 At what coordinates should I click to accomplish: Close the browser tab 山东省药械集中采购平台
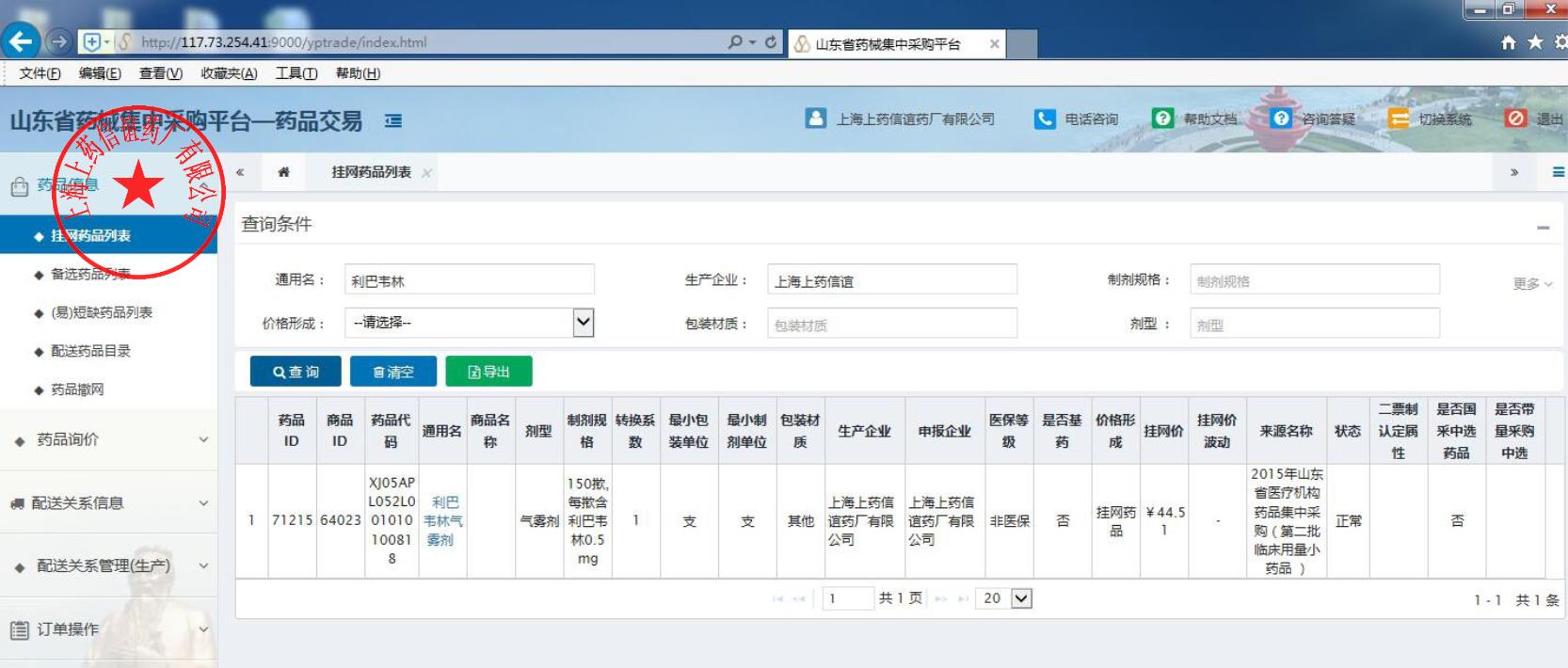994,43
